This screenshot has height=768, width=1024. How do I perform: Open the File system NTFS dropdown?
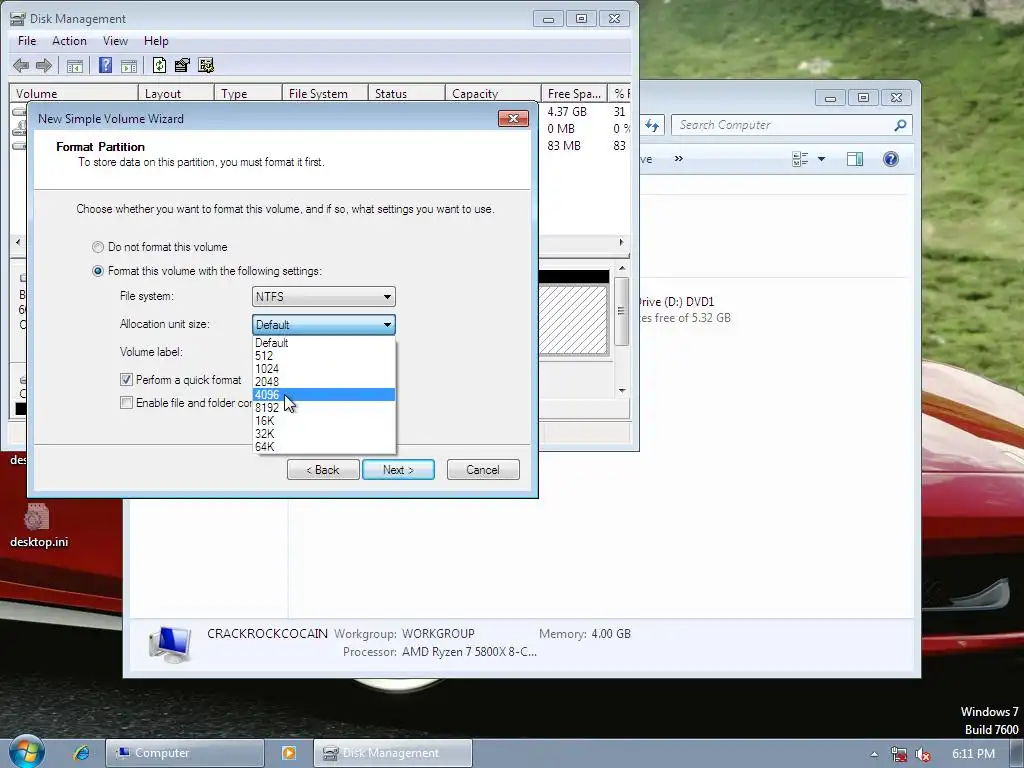[323, 296]
